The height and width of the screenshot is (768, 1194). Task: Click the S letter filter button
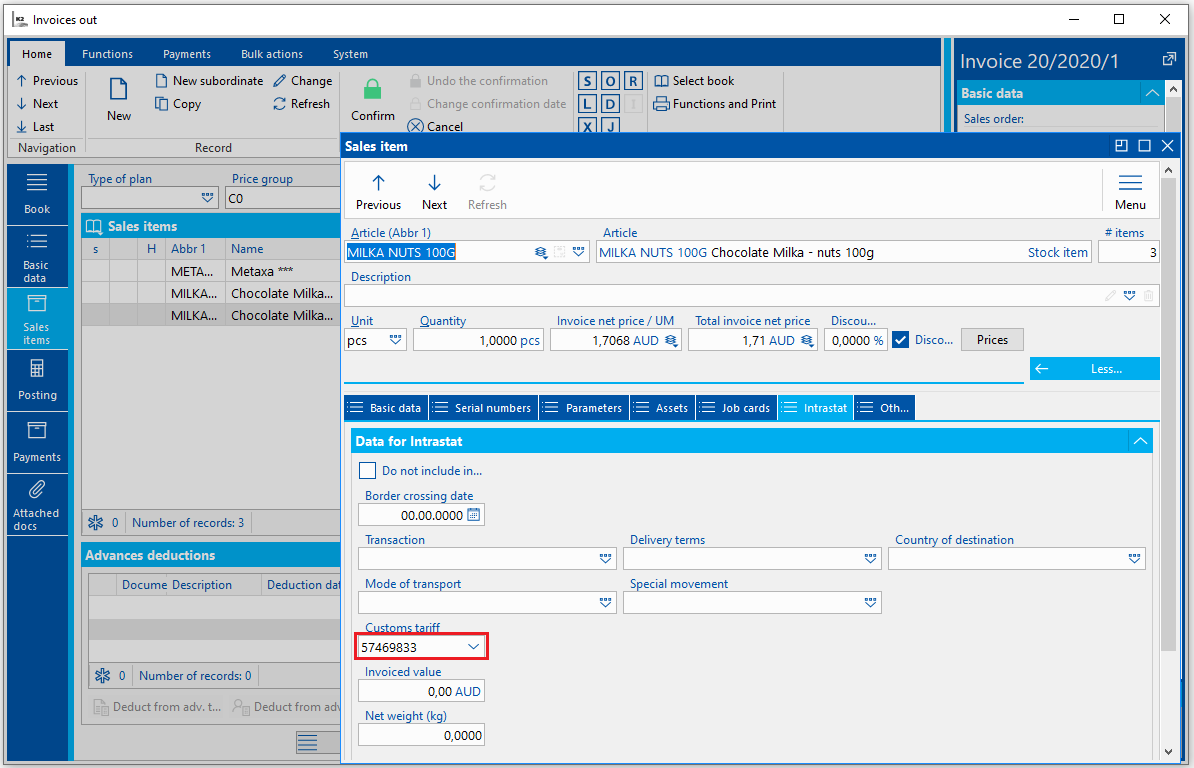point(587,81)
